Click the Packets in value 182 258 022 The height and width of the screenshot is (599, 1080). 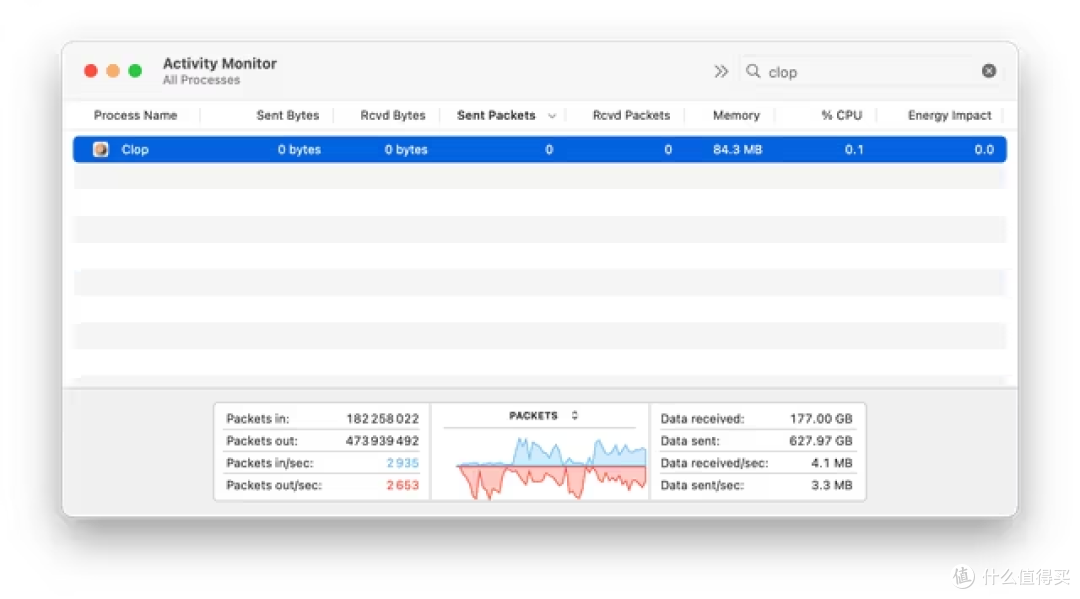coord(382,419)
